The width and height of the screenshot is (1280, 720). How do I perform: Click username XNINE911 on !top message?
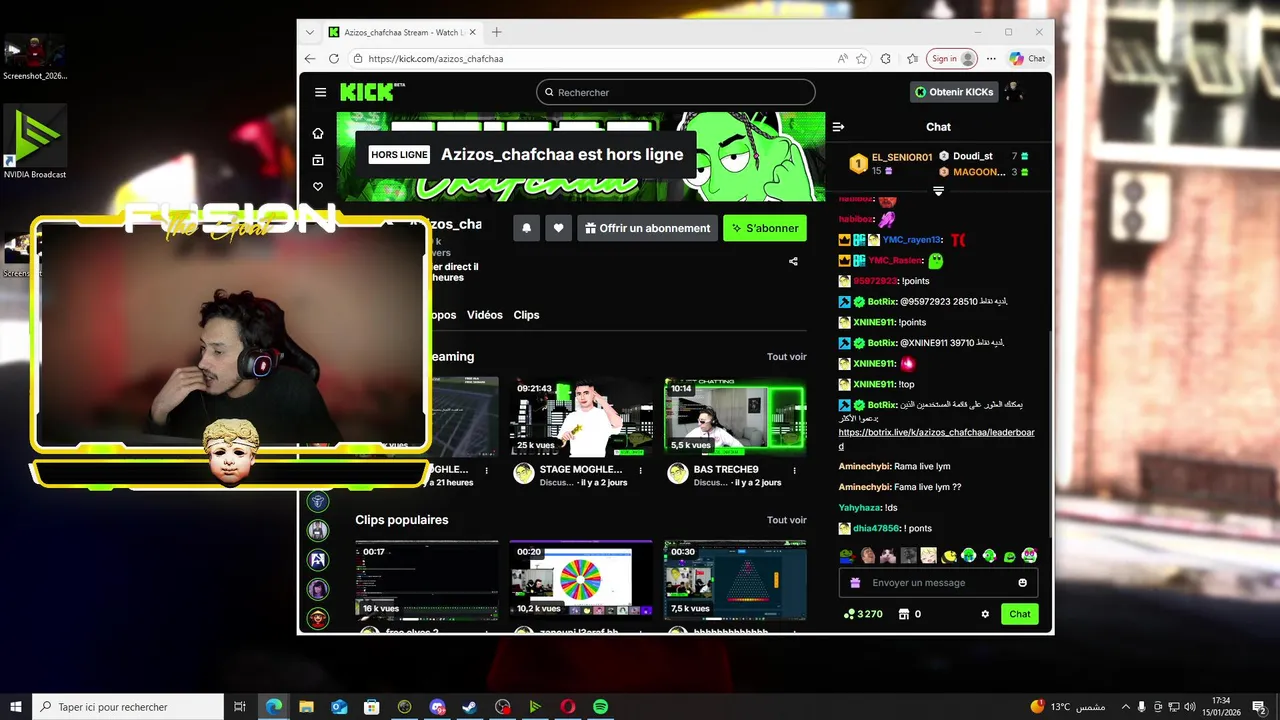[874, 384]
